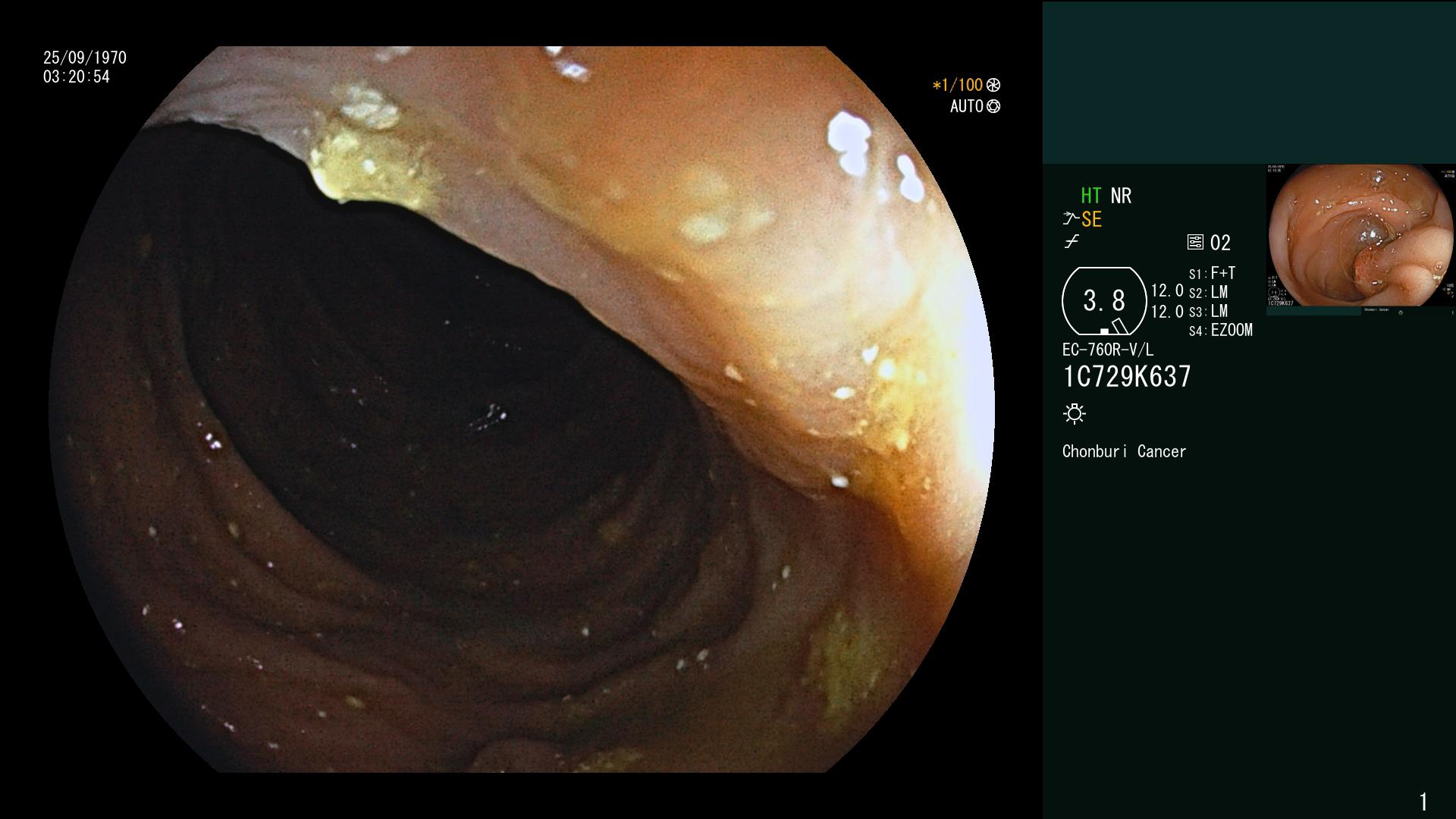The height and width of the screenshot is (819, 1456).
Task: Click the orange SE label
Action: pos(1091,220)
